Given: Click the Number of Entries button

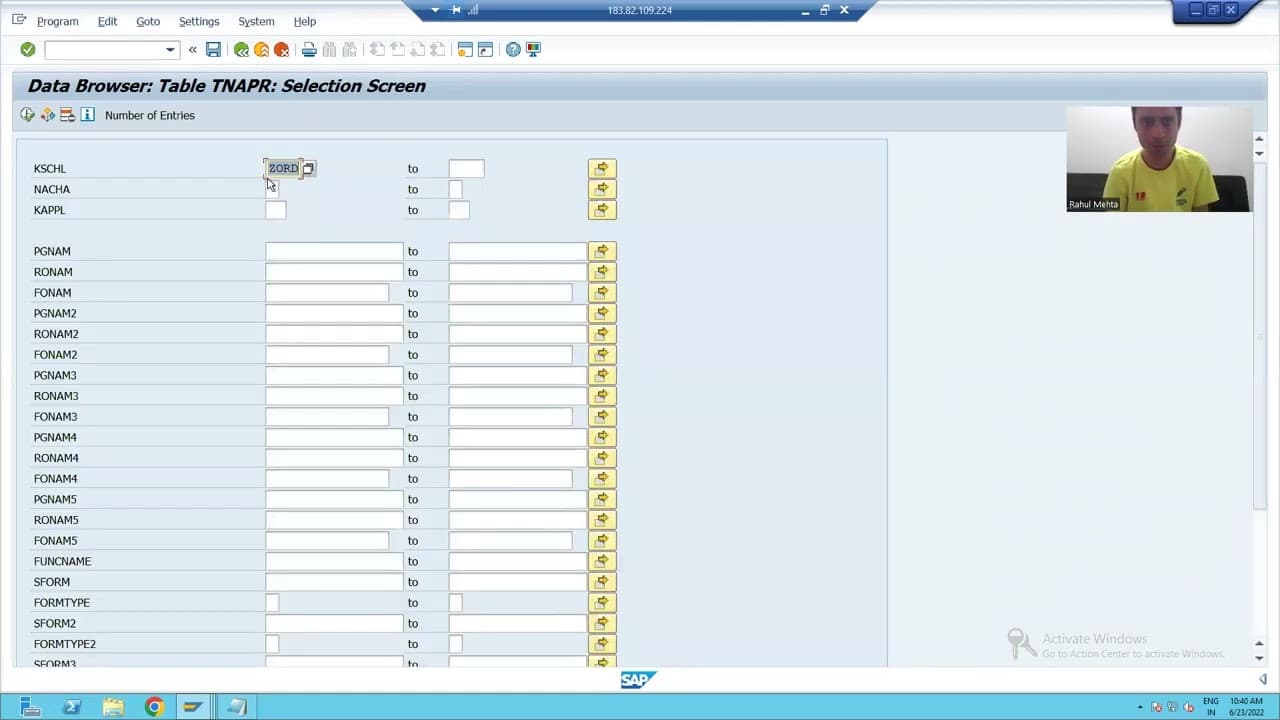Looking at the screenshot, I should [x=150, y=115].
